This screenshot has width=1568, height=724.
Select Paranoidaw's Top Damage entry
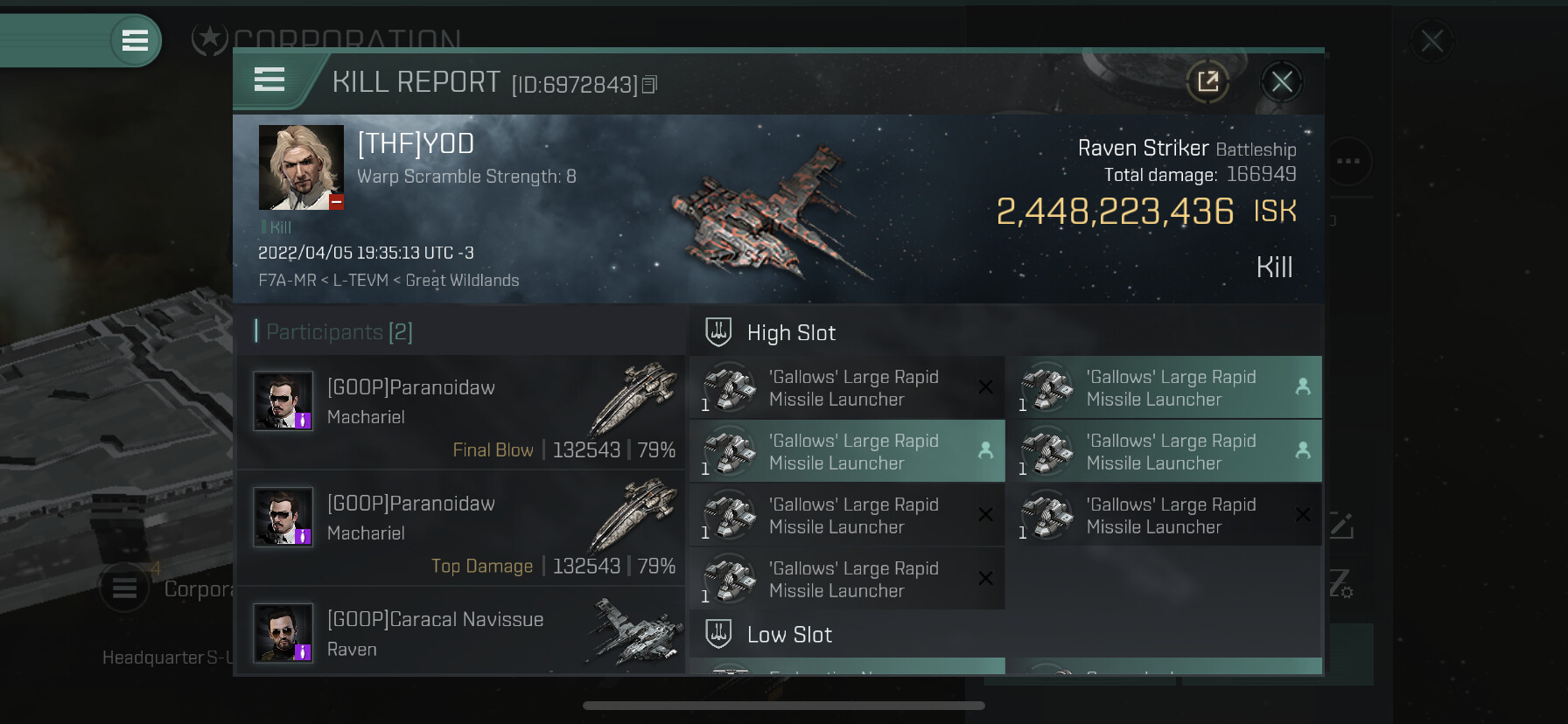[x=461, y=528]
